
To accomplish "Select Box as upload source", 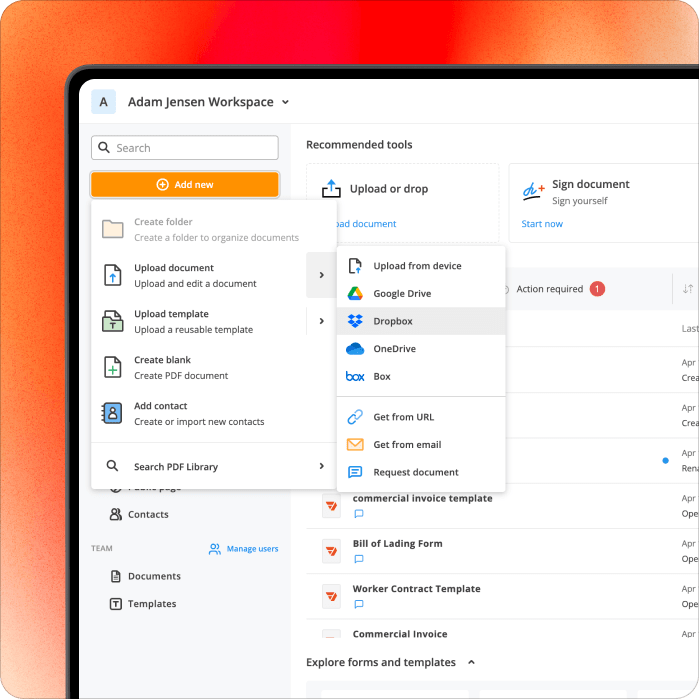I will click(x=421, y=376).
